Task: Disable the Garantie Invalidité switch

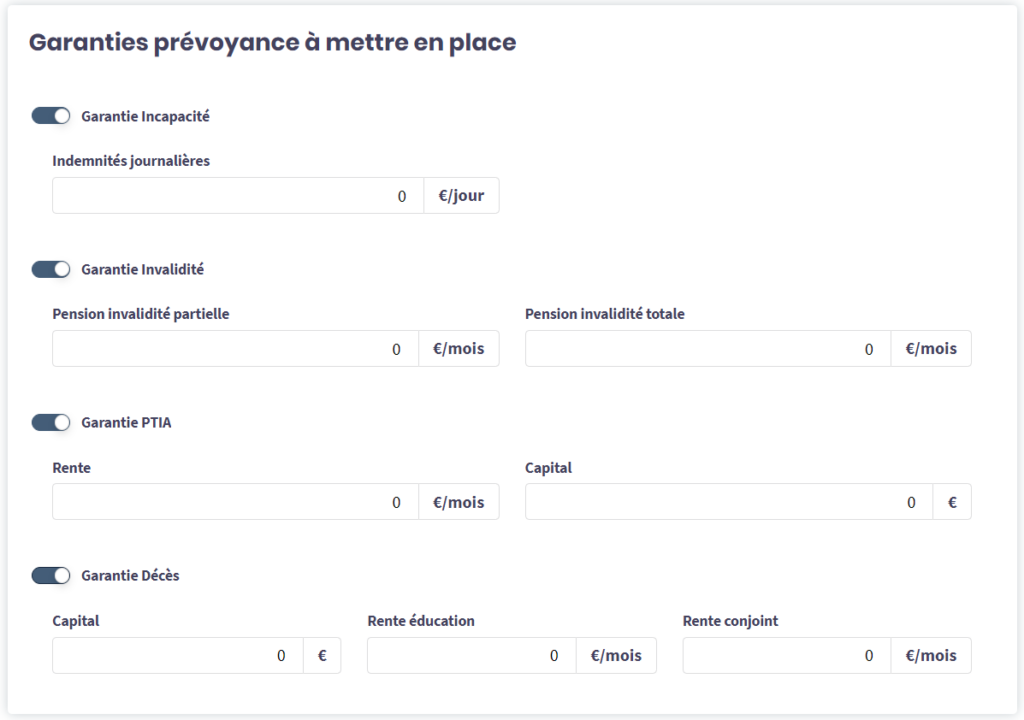Action: (51, 269)
